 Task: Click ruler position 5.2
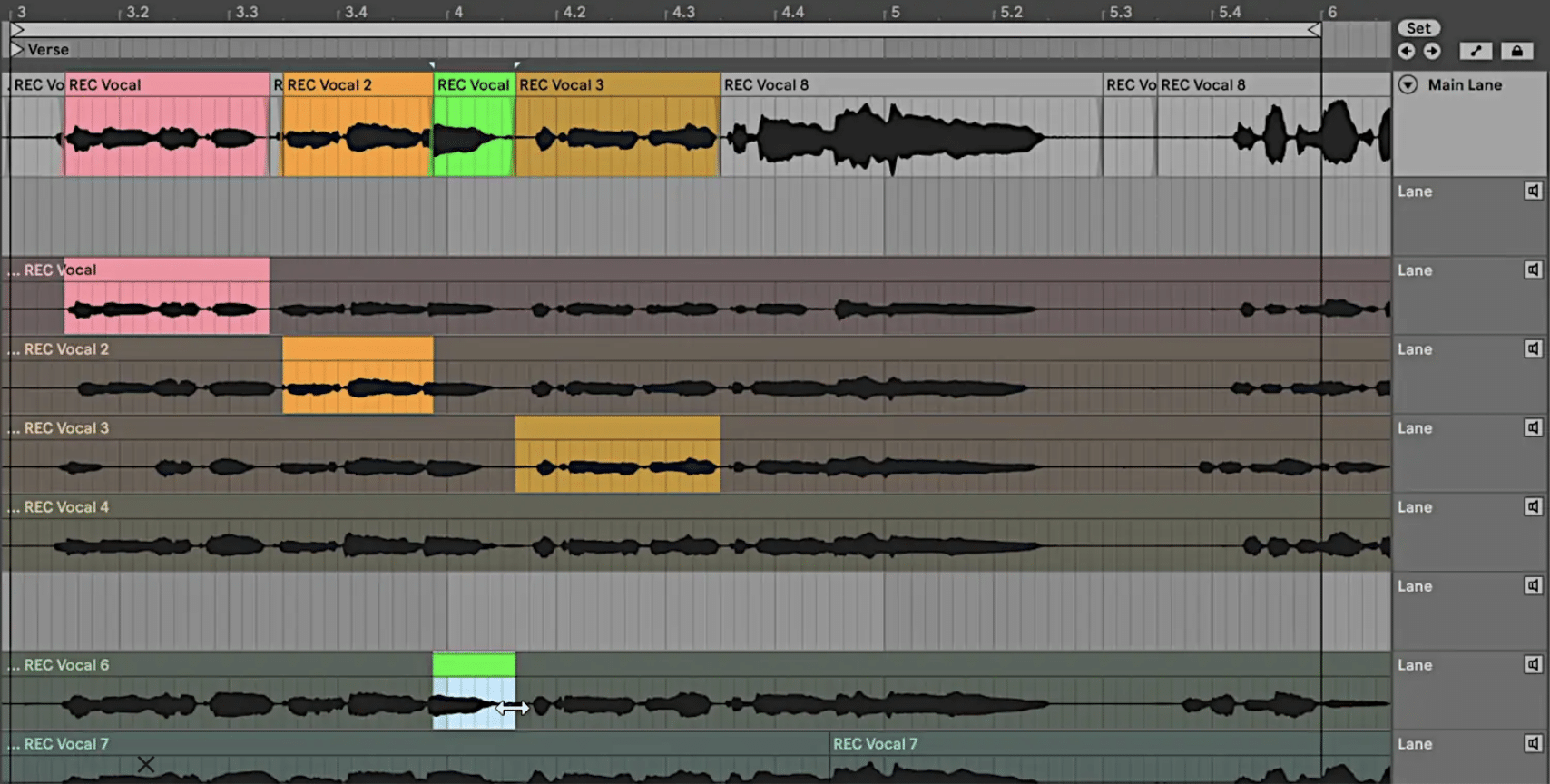pyautogui.click(x=1011, y=12)
